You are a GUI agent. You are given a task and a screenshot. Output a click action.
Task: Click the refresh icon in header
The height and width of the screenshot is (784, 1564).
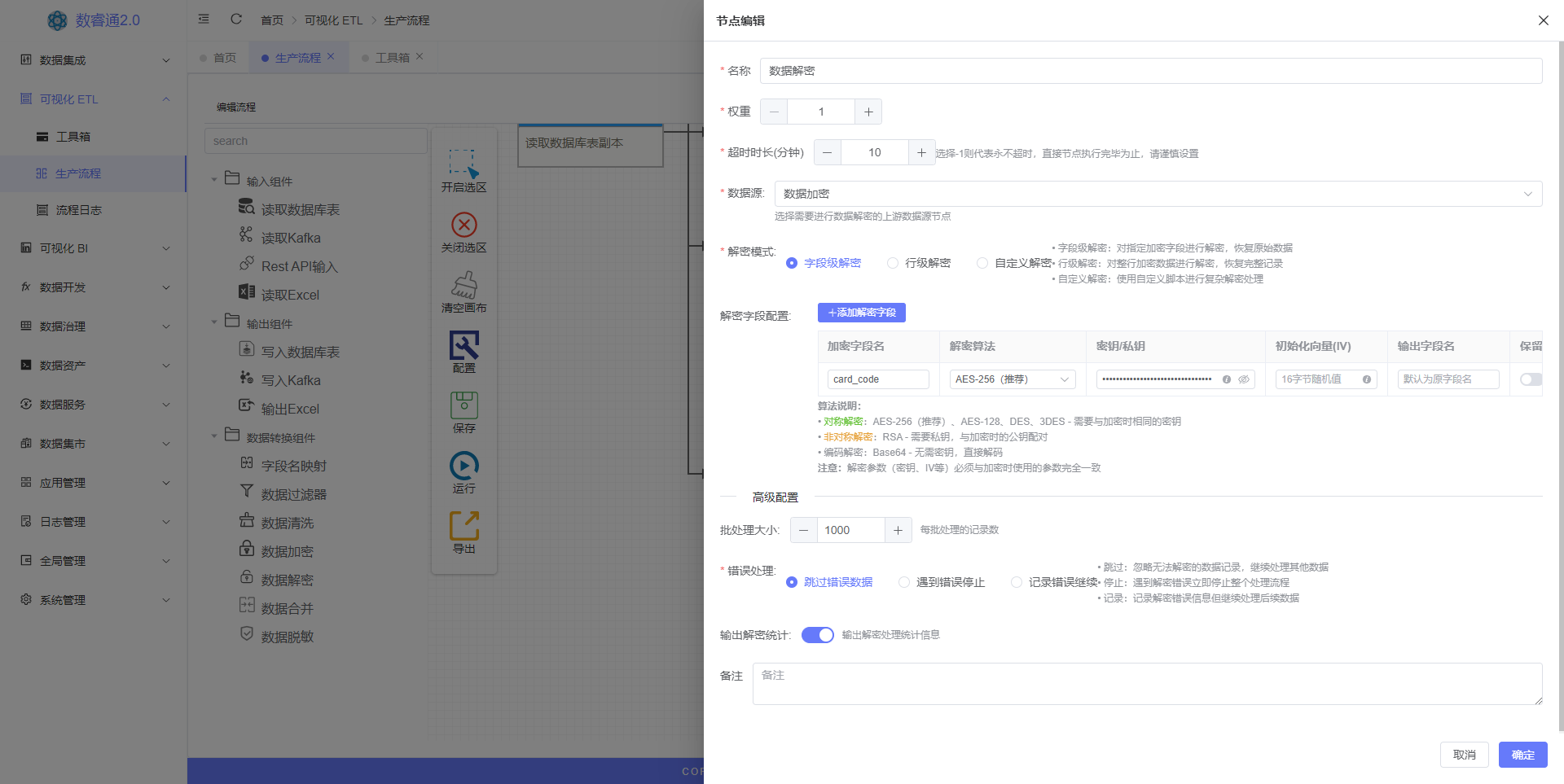[x=236, y=19]
